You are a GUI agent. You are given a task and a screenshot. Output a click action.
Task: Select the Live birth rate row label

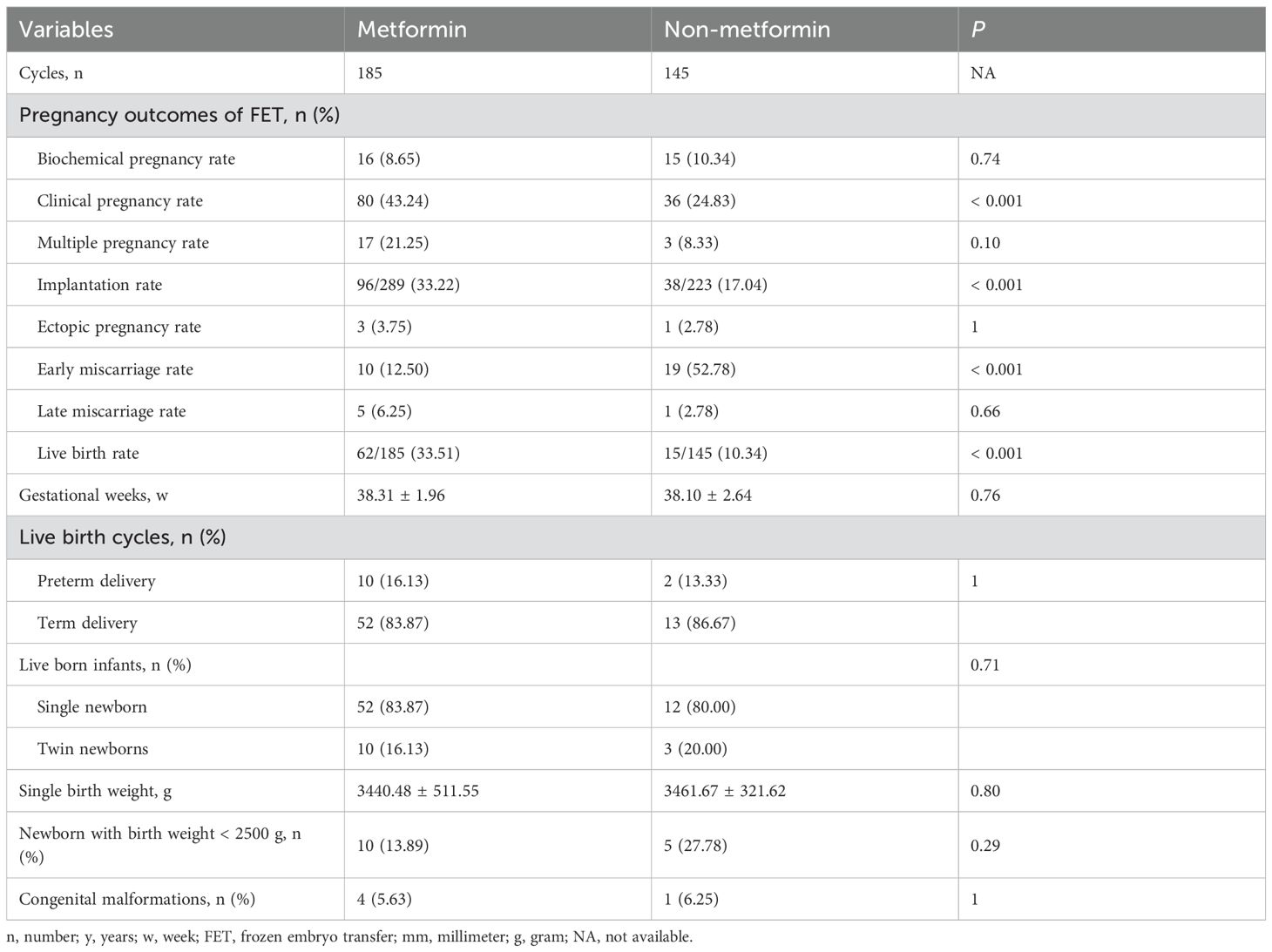pyautogui.click(x=88, y=454)
